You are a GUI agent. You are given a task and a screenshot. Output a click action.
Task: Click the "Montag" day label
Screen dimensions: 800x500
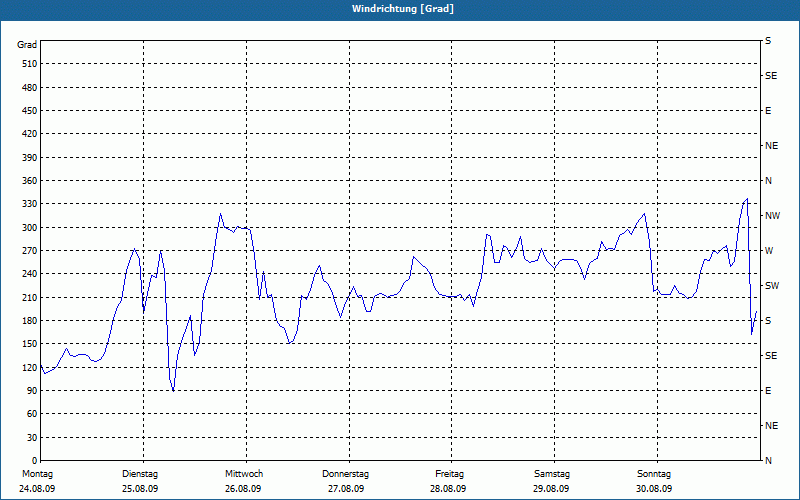[x=37, y=474]
